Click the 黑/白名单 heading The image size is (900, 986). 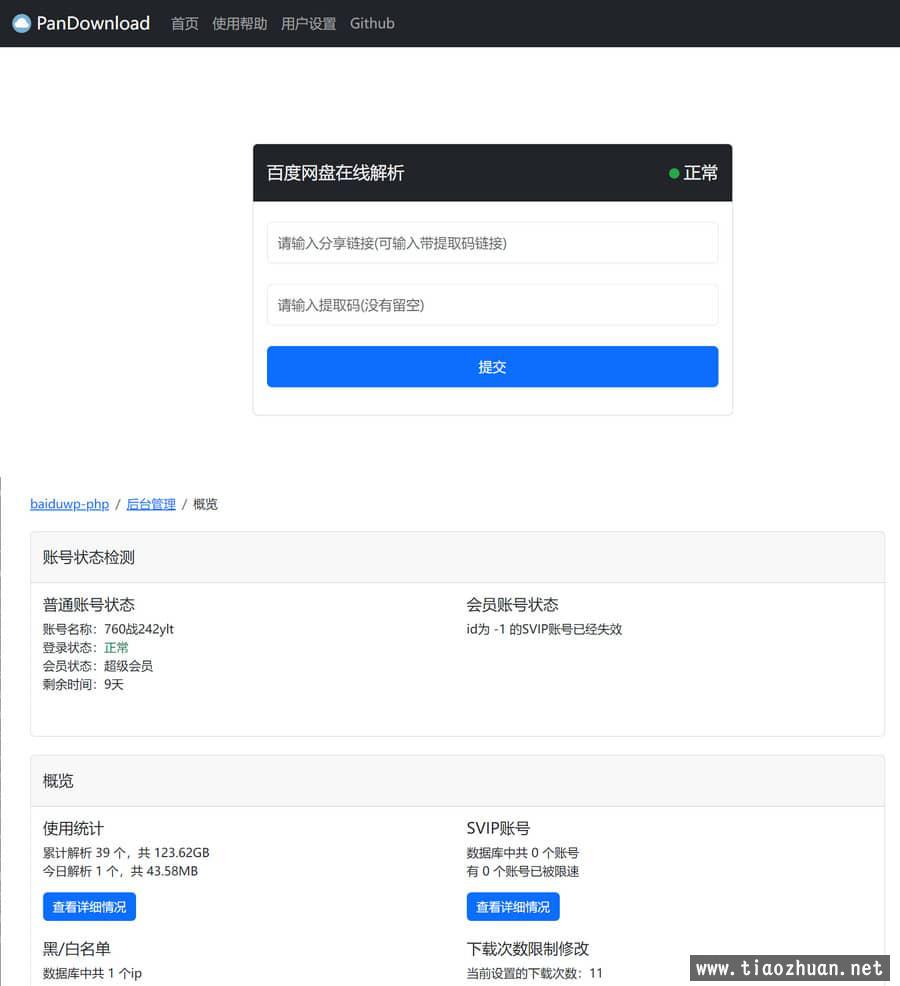[77, 949]
